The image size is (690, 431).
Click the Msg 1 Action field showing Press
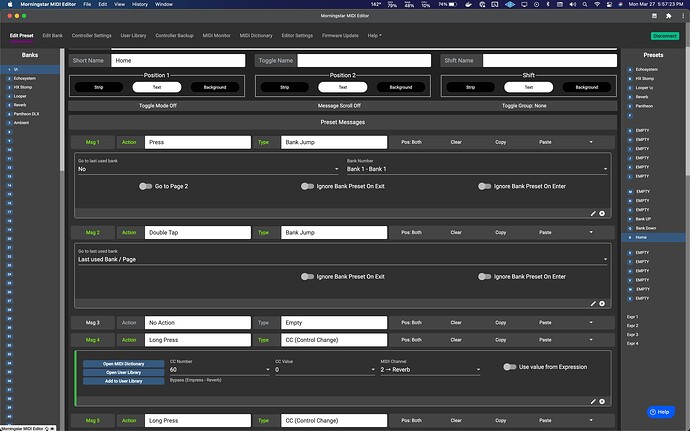click(198, 142)
